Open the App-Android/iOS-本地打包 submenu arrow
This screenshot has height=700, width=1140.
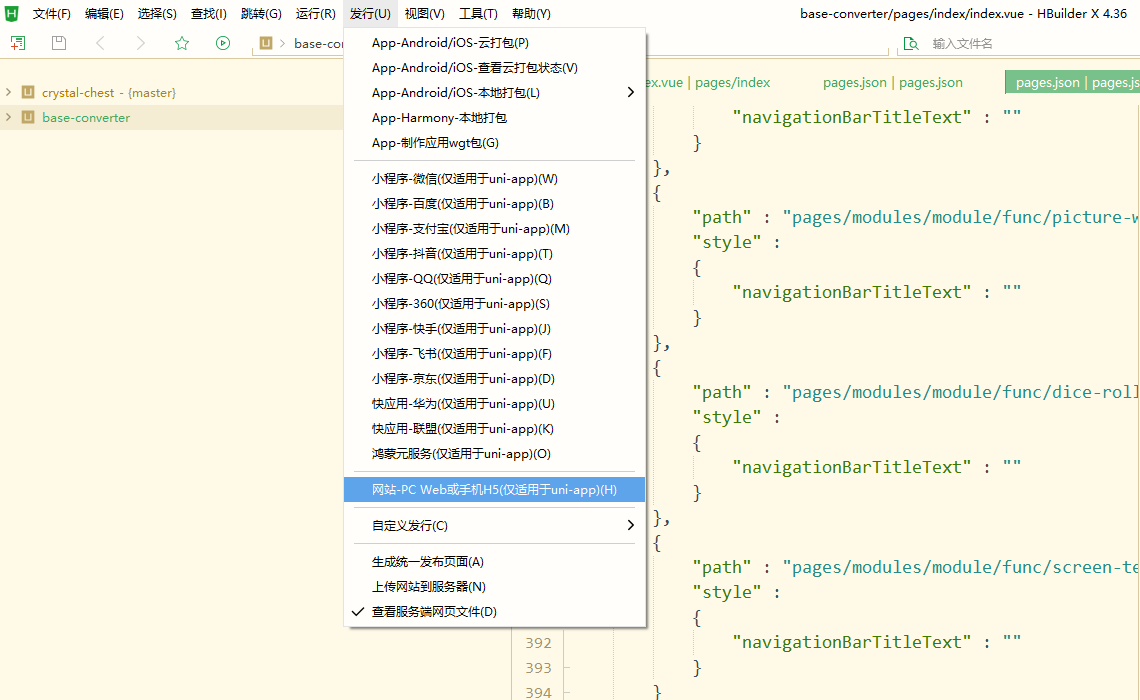tap(630, 92)
